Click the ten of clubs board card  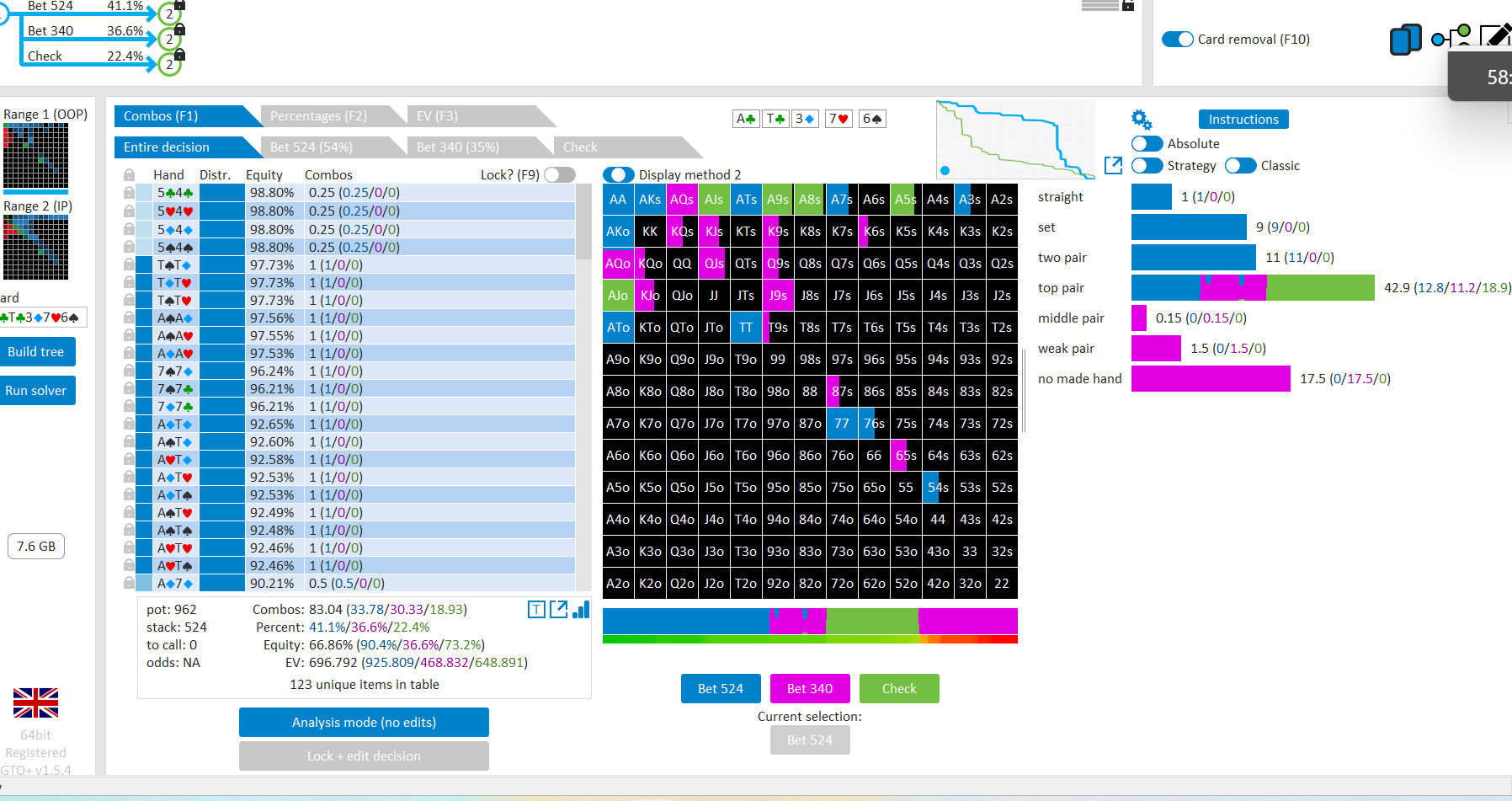tap(775, 119)
